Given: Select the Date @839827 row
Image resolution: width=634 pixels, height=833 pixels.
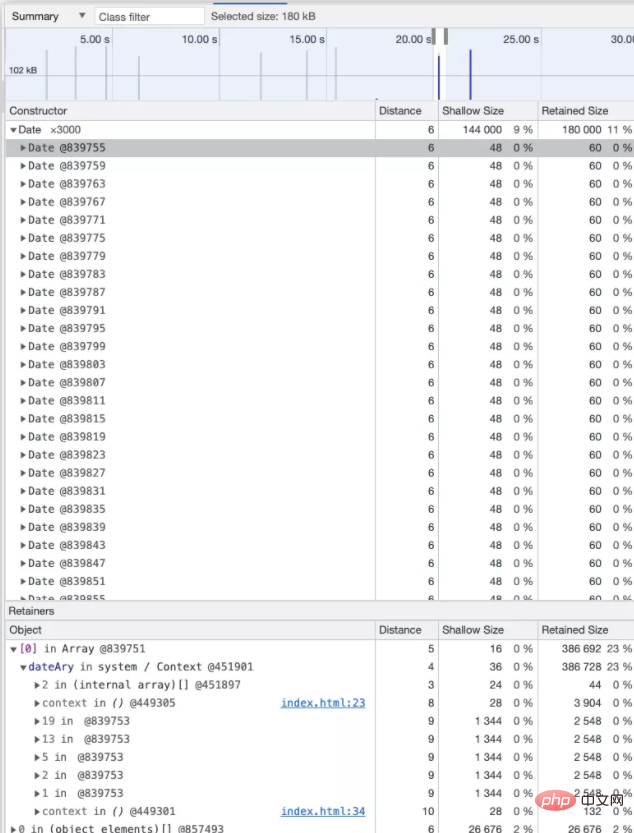Looking at the screenshot, I should [x=319, y=473].
